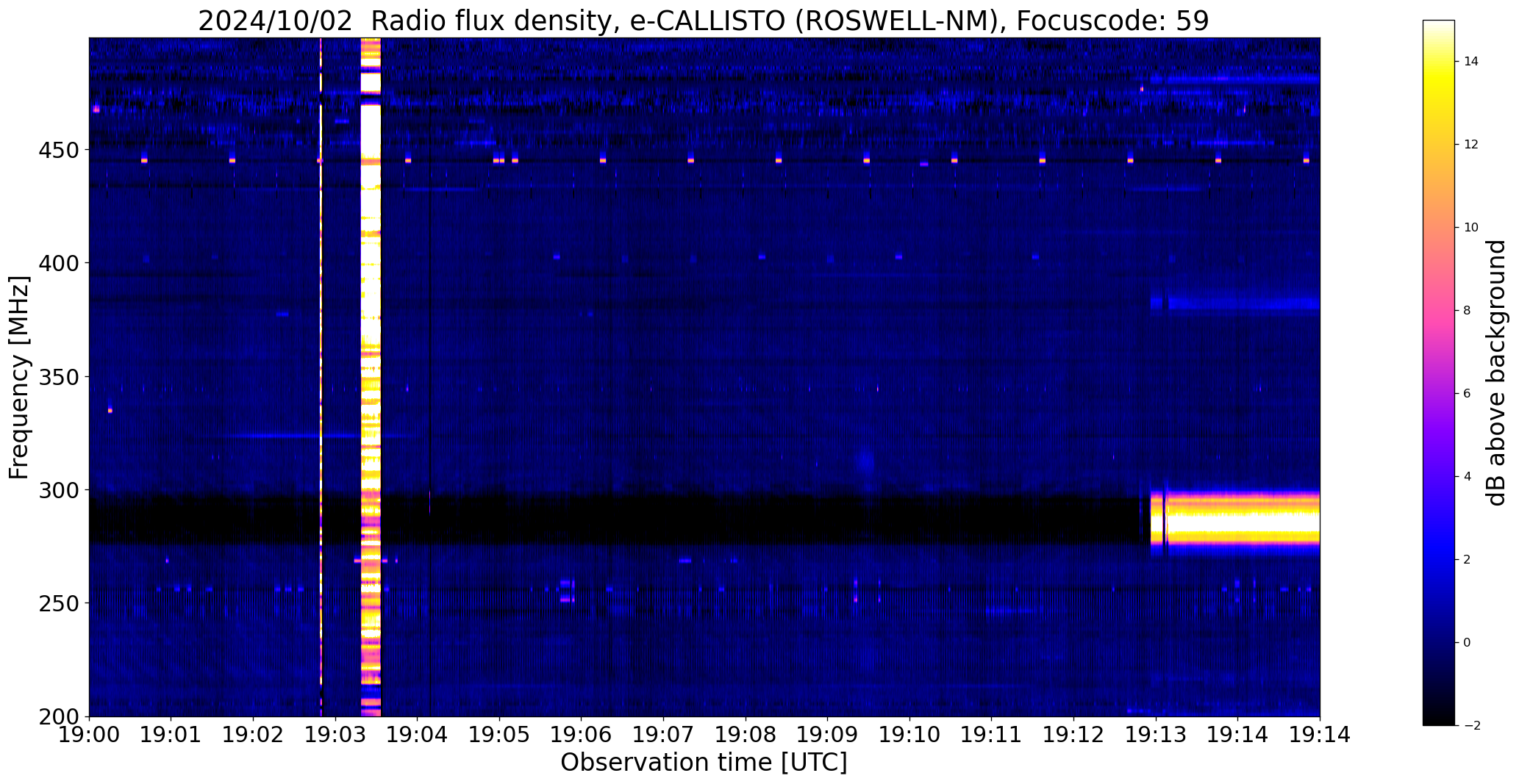Click the 19:03 time tick label
Screen dimensions: 1519x784
tap(335, 735)
